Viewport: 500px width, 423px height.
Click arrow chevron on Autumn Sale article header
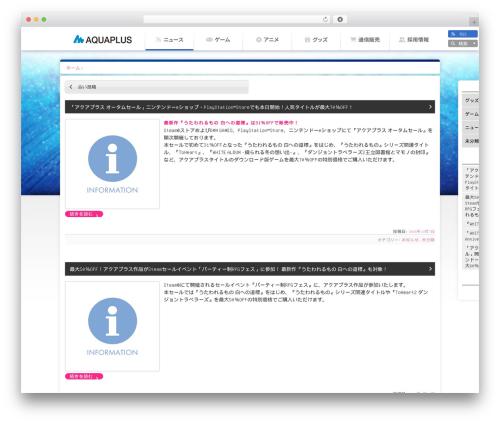pyautogui.click(x=430, y=107)
